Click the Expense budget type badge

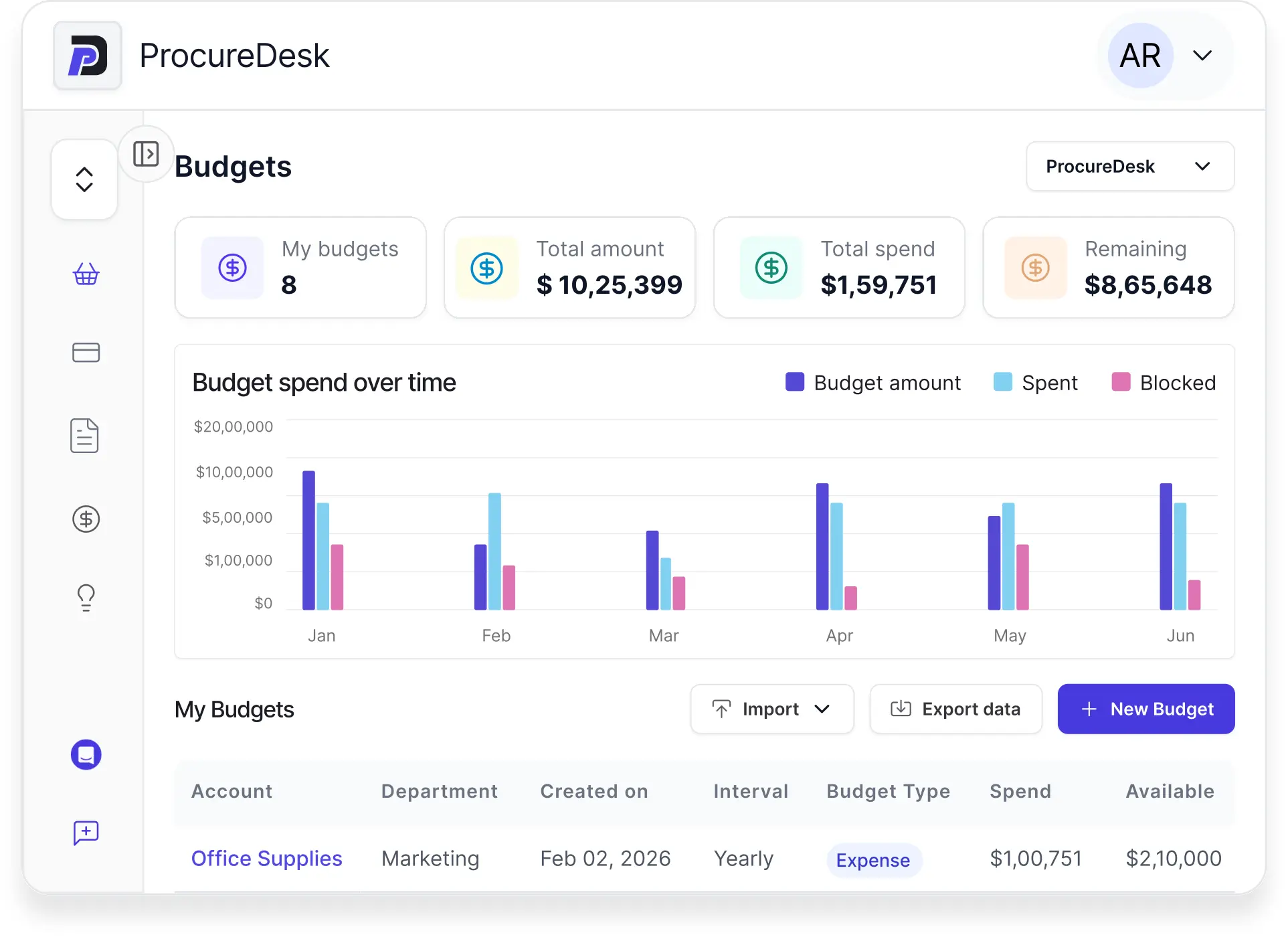[873, 860]
